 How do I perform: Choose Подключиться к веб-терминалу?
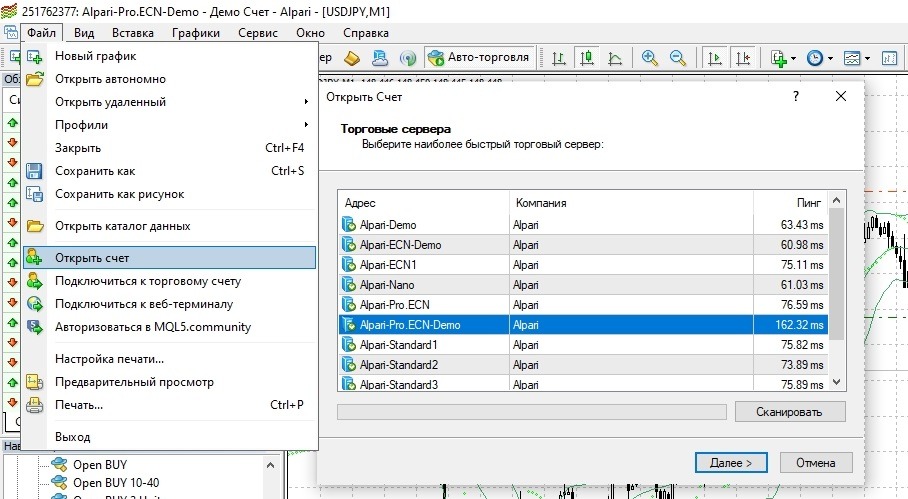(170, 304)
